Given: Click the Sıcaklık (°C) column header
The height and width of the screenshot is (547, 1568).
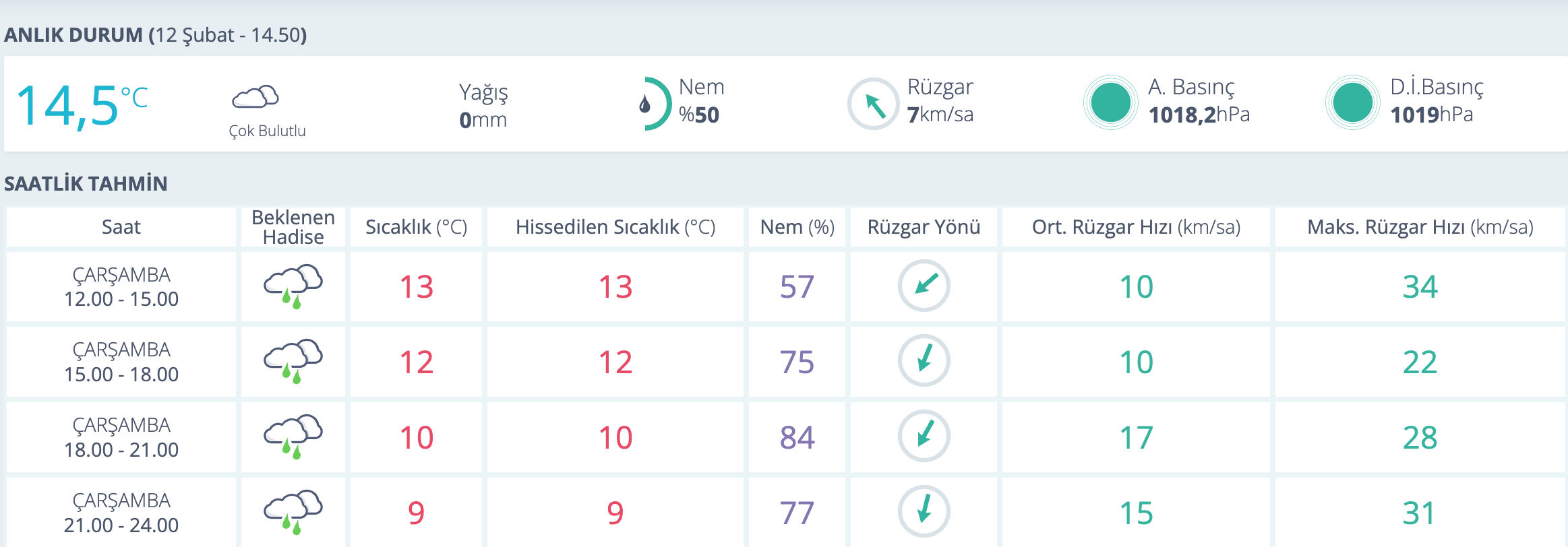Looking at the screenshot, I should pyautogui.click(x=416, y=227).
